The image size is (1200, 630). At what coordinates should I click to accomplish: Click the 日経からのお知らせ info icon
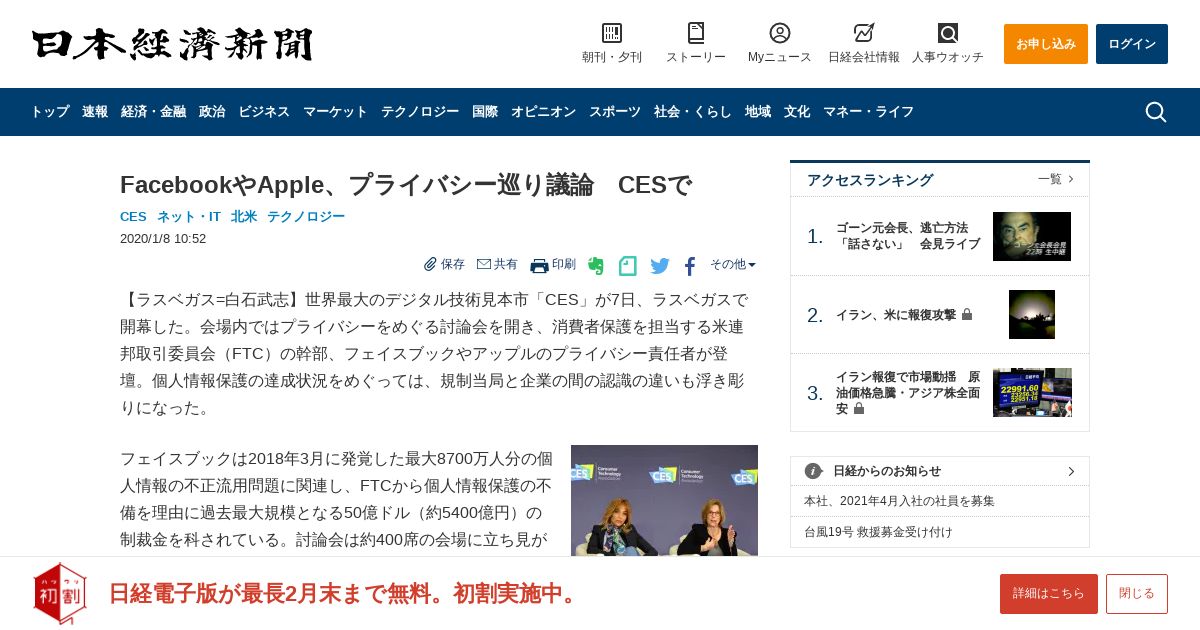pos(813,471)
